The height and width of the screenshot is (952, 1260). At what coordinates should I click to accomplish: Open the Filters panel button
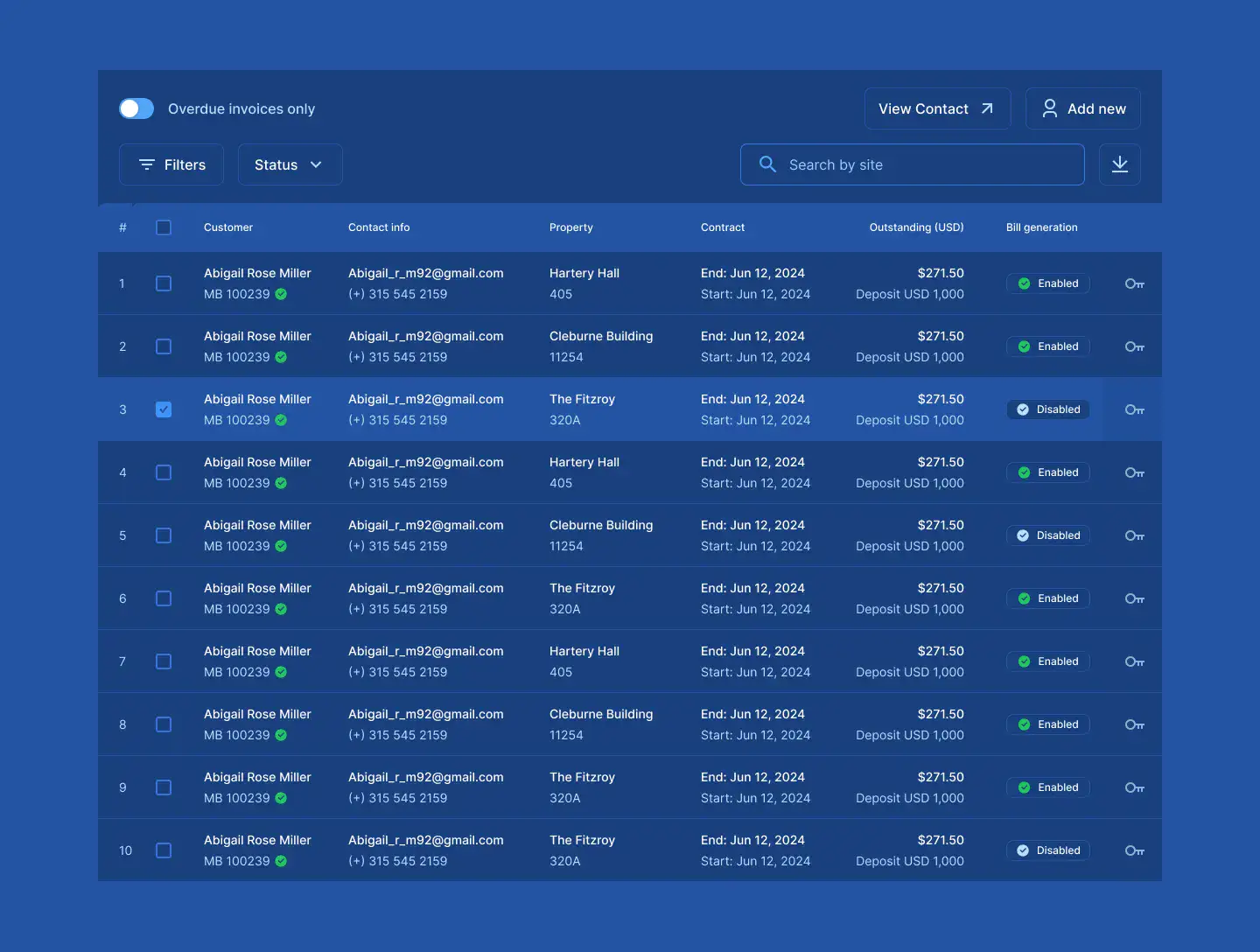point(171,164)
